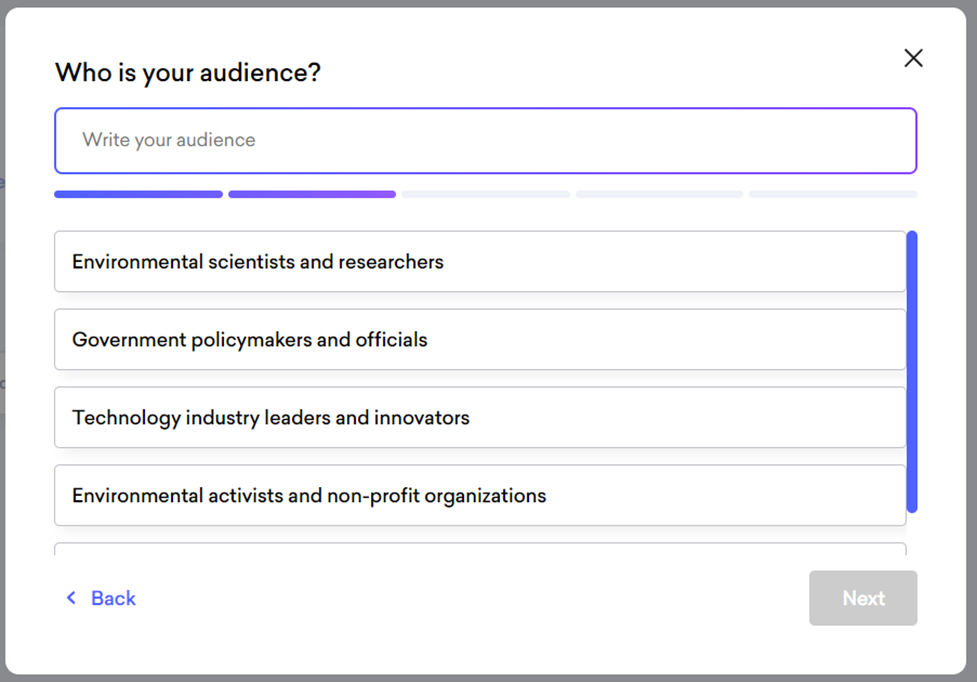977x682 pixels.
Task: Pick 'Technology industry leaders and innovators'
Action: 480,418
